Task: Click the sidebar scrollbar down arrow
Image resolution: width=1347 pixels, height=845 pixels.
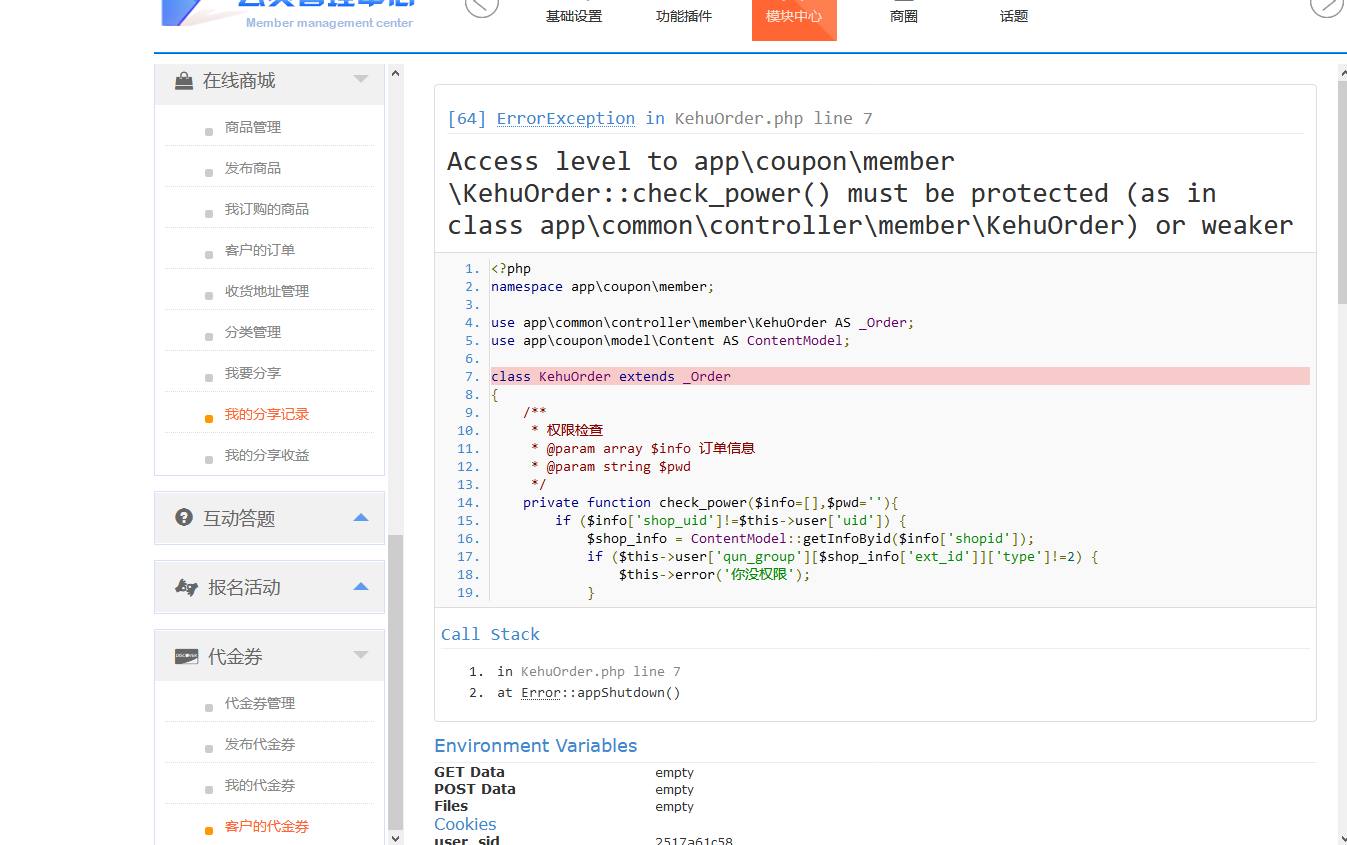Action: (x=395, y=837)
